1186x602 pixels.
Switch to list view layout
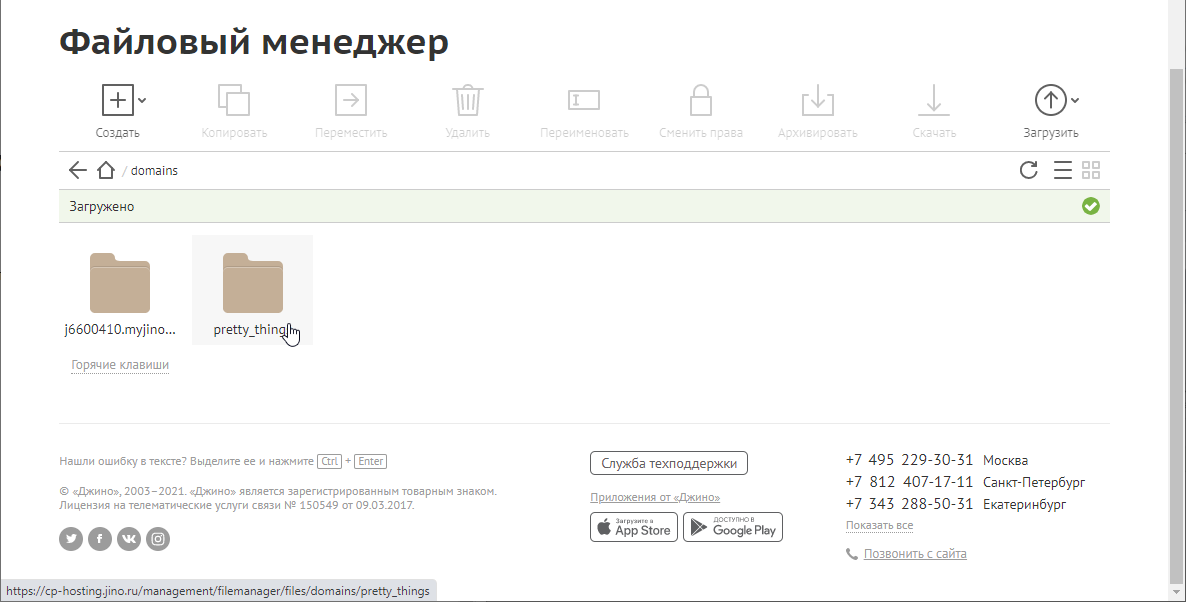pyautogui.click(x=1062, y=170)
